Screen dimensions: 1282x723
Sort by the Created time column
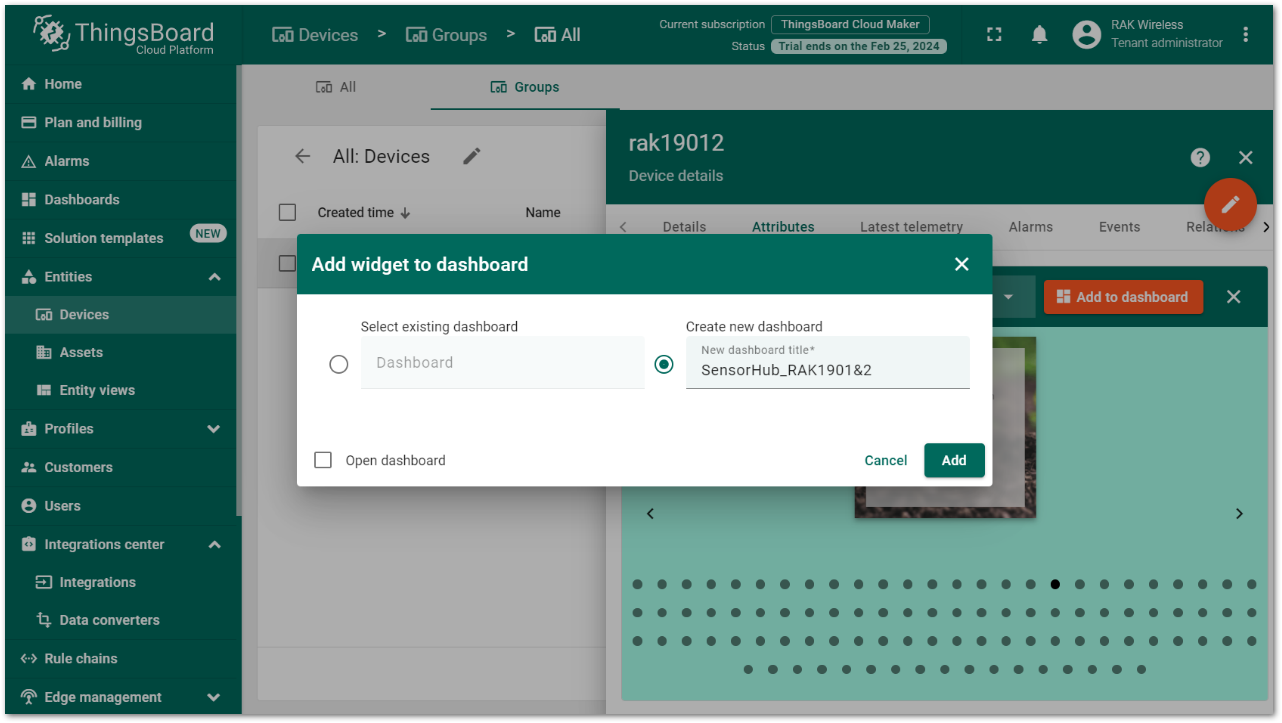click(364, 212)
